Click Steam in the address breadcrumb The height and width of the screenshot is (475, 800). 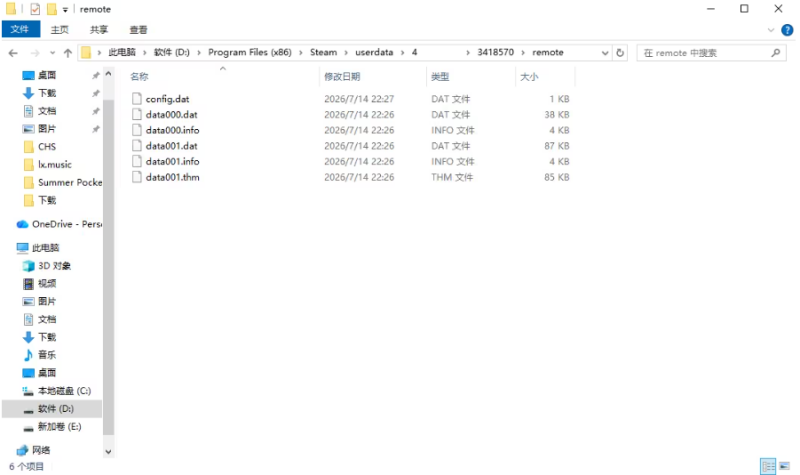pos(323,52)
